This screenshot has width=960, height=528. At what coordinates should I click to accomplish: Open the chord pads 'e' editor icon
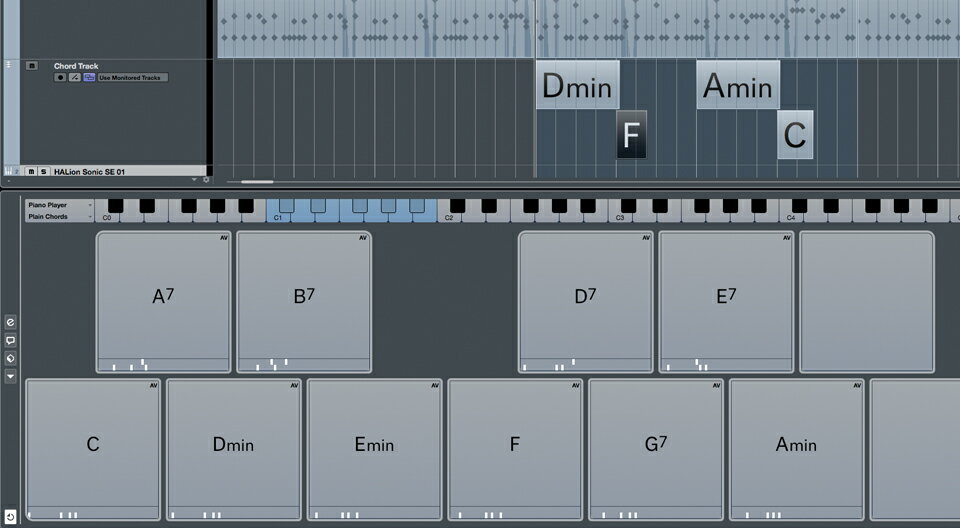pyautogui.click(x=10, y=322)
